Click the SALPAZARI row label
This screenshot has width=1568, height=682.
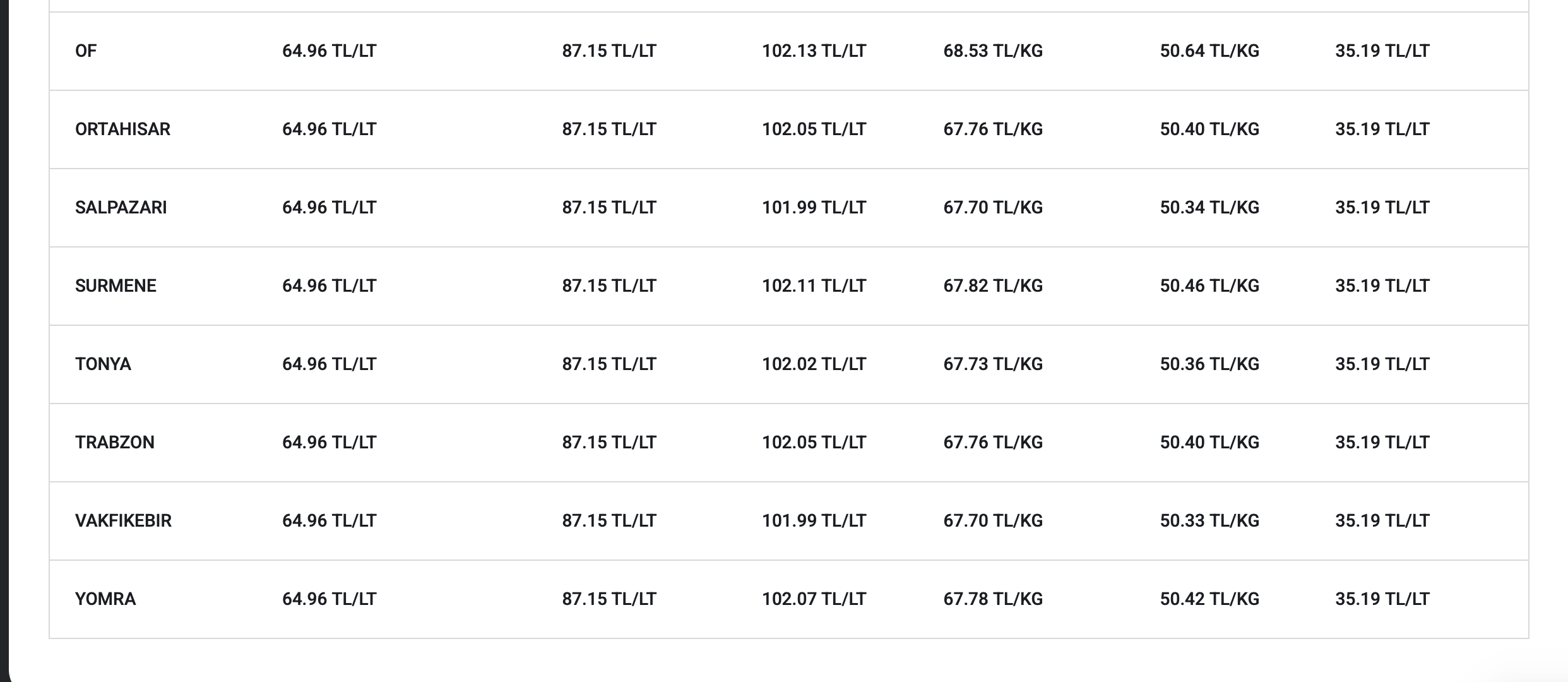point(121,208)
